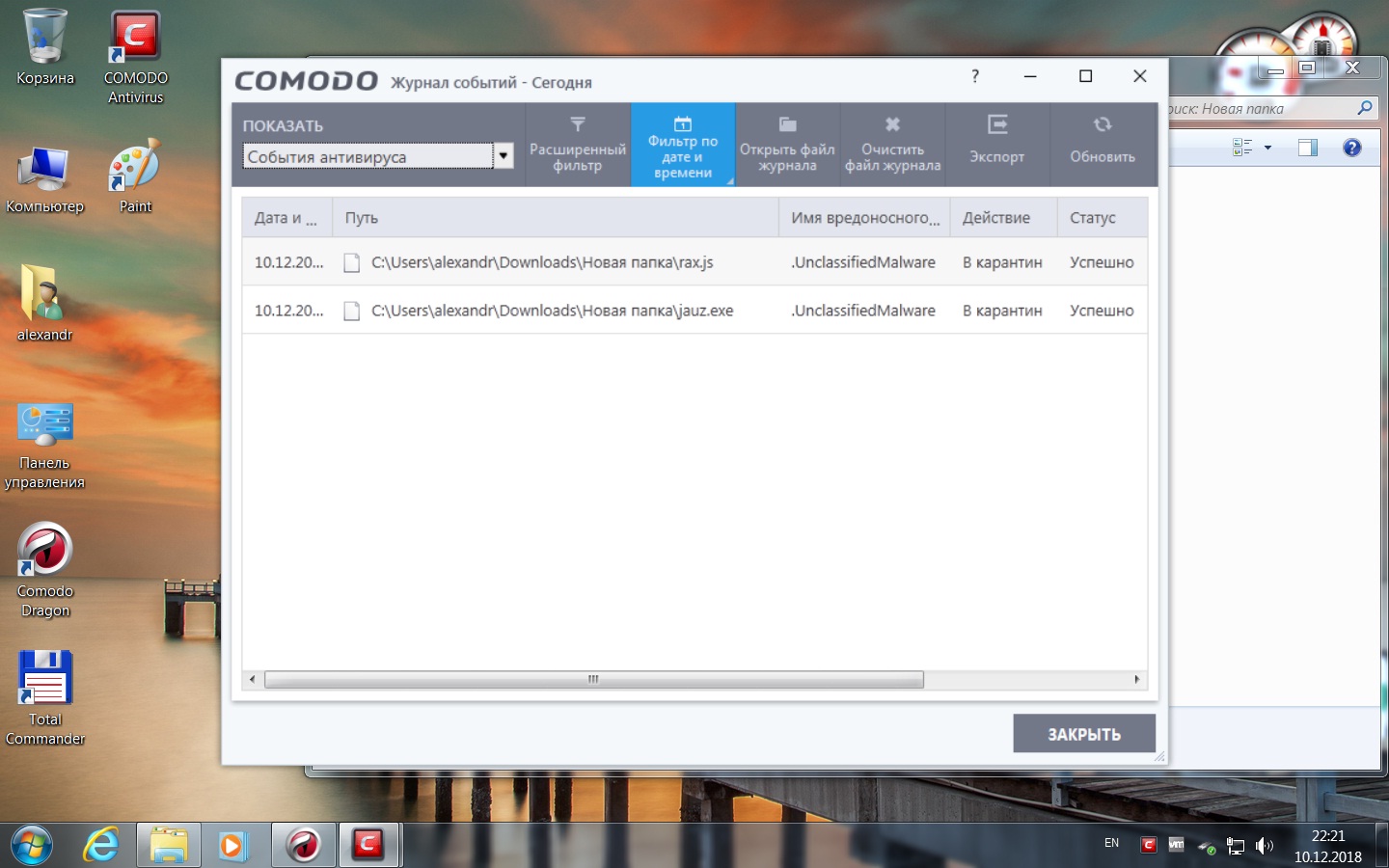The image size is (1389, 868).
Task: Export the log with Экспорт
Action: 997,145
